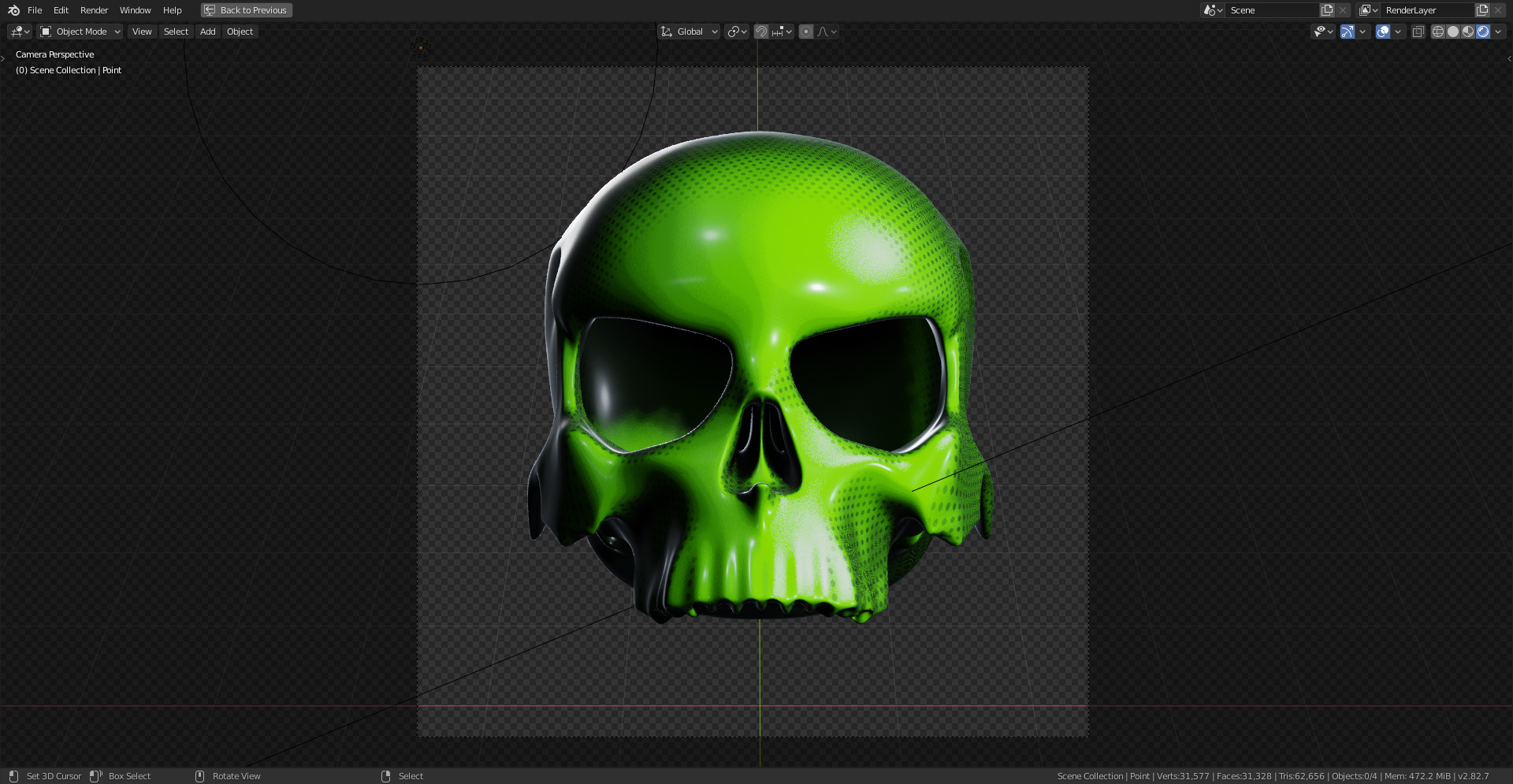Expand the left toolbar region arrow
This screenshot has height=784, width=1513.
click(3, 58)
